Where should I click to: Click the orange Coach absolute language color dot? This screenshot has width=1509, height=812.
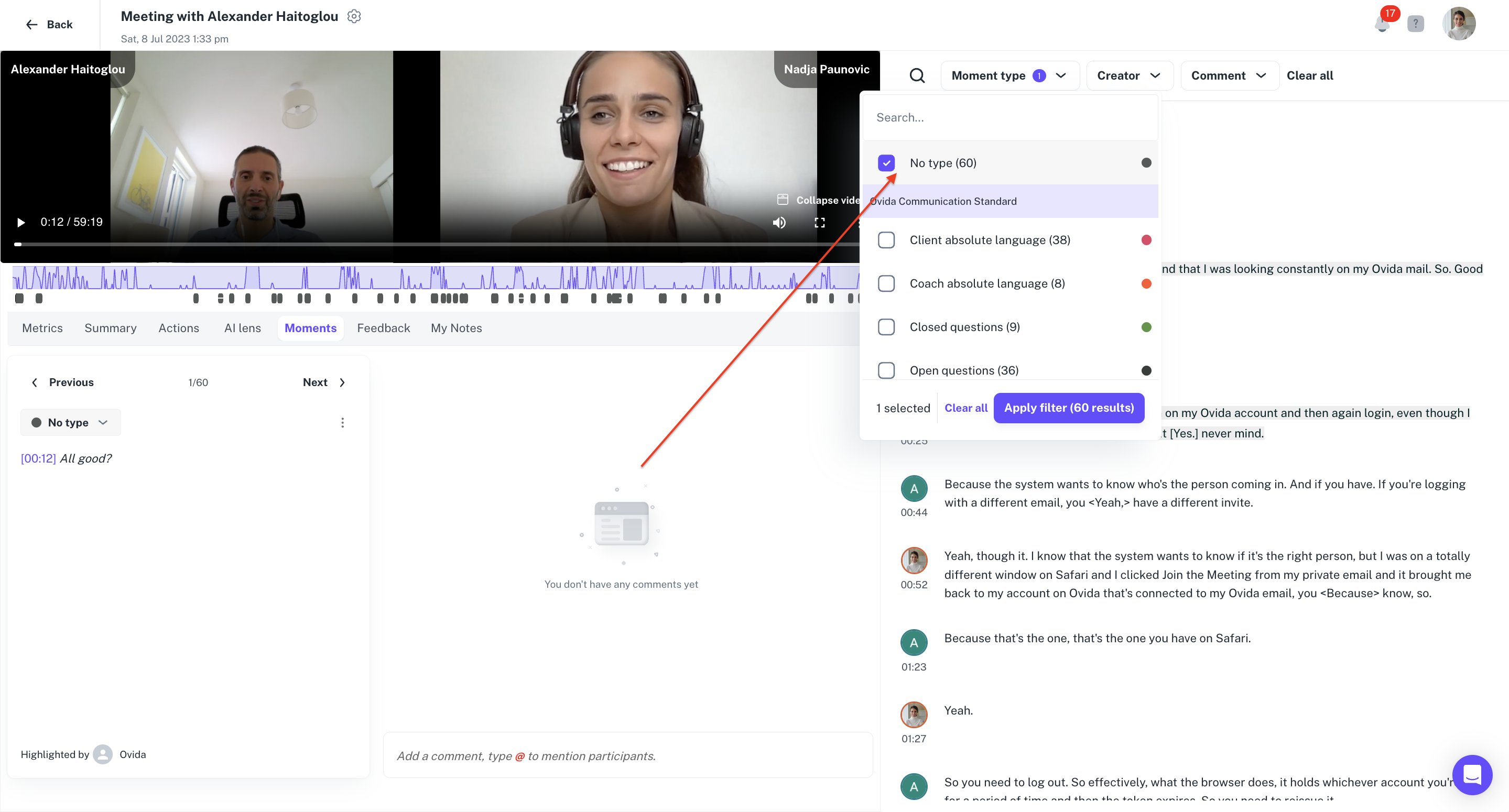click(x=1146, y=283)
